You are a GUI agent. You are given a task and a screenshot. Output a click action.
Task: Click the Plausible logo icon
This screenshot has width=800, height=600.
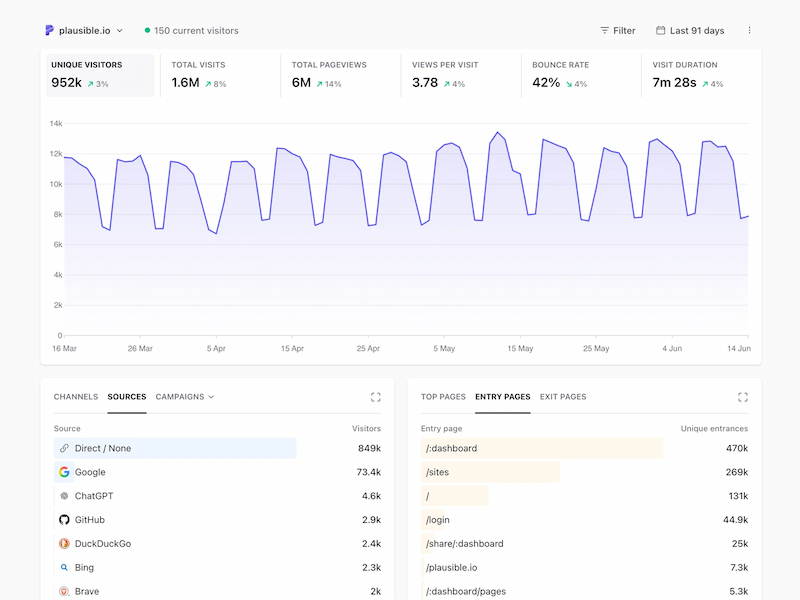point(49,31)
